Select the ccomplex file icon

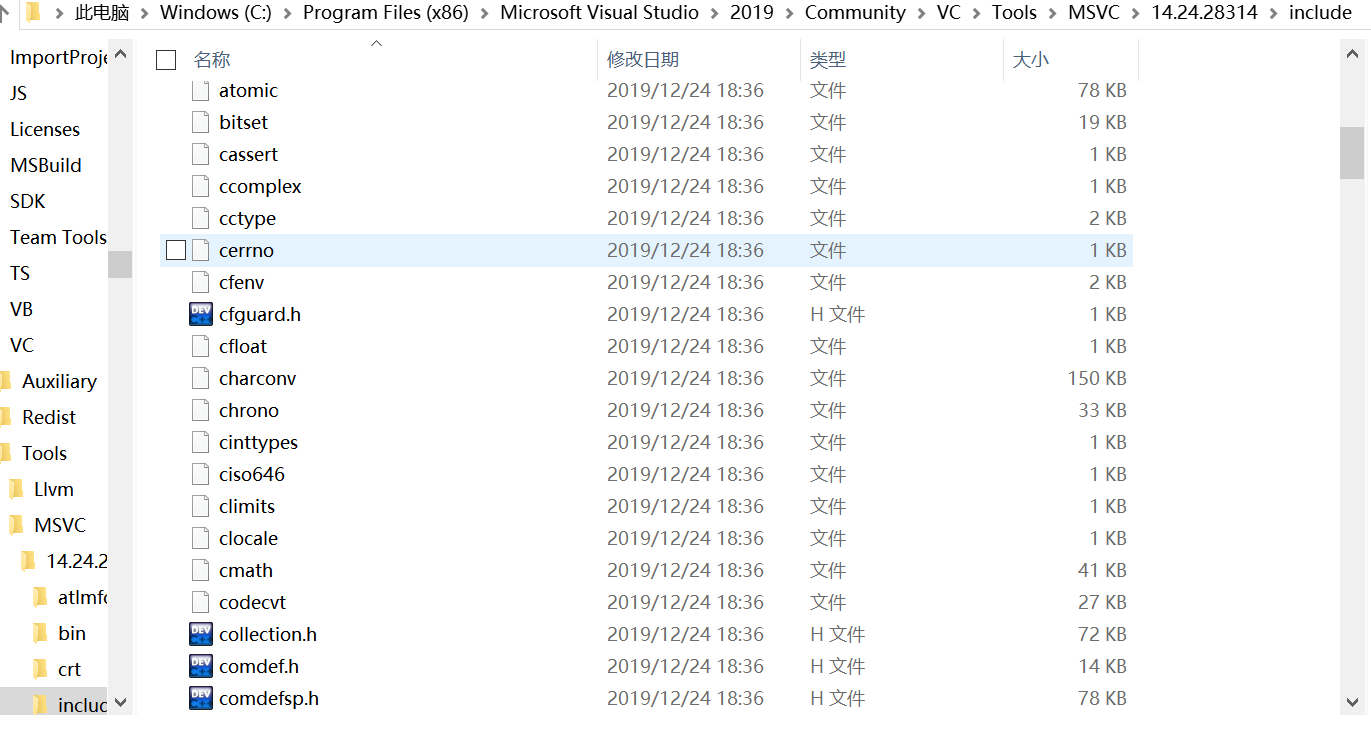(201, 187)
